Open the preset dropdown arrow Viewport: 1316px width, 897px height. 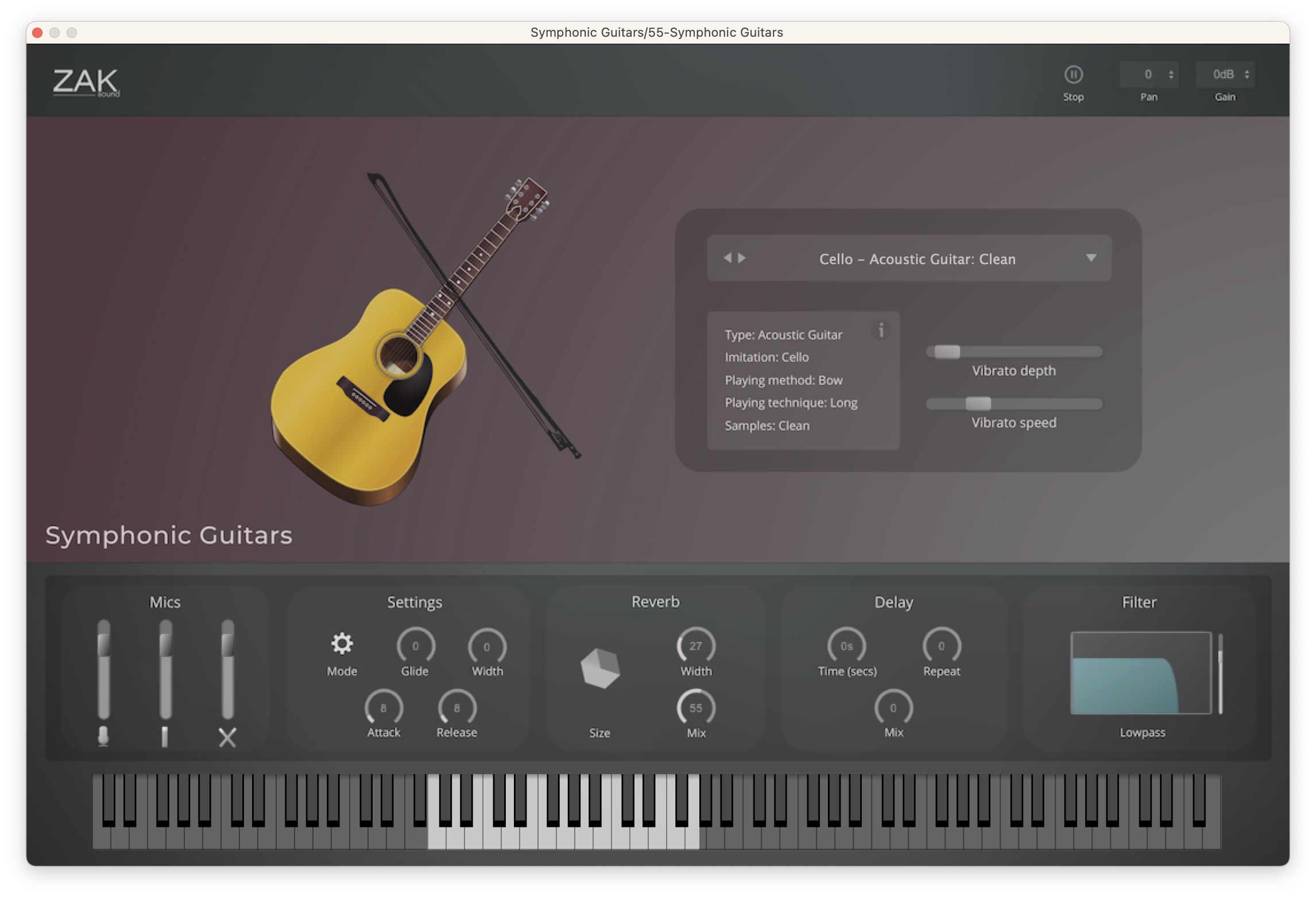point(1091,258)
